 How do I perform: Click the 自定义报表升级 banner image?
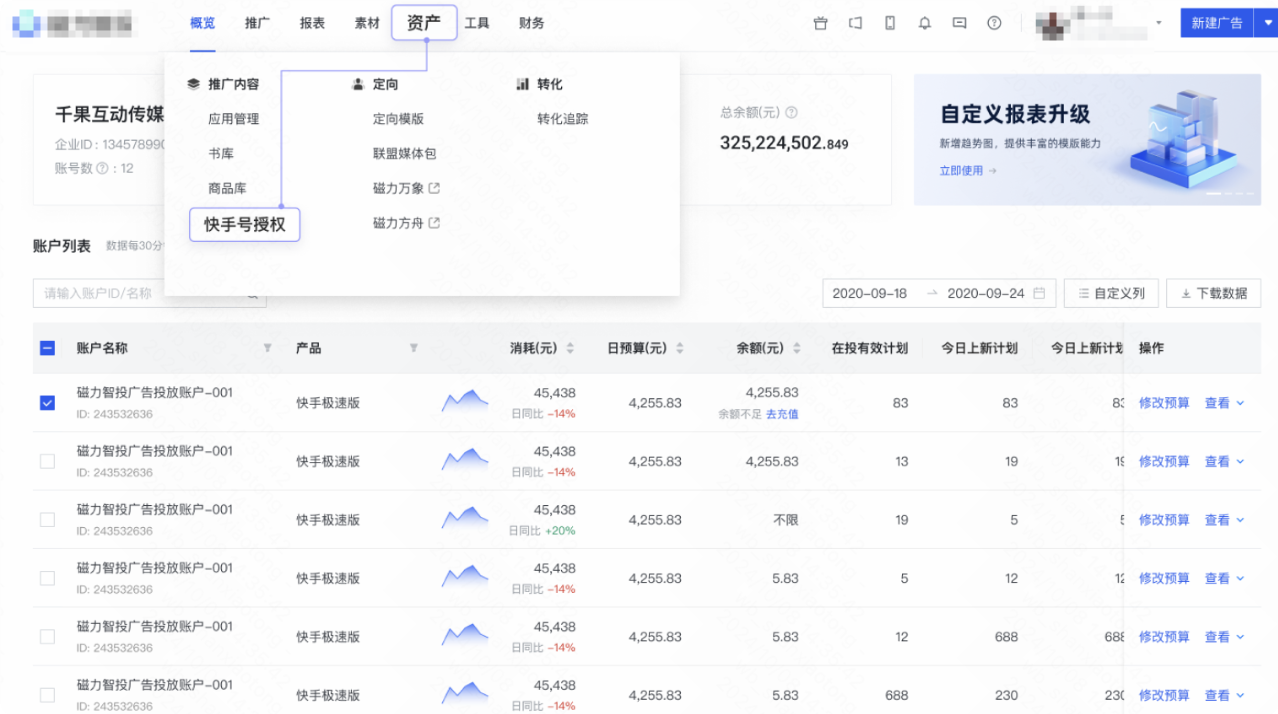(1087, 139)
